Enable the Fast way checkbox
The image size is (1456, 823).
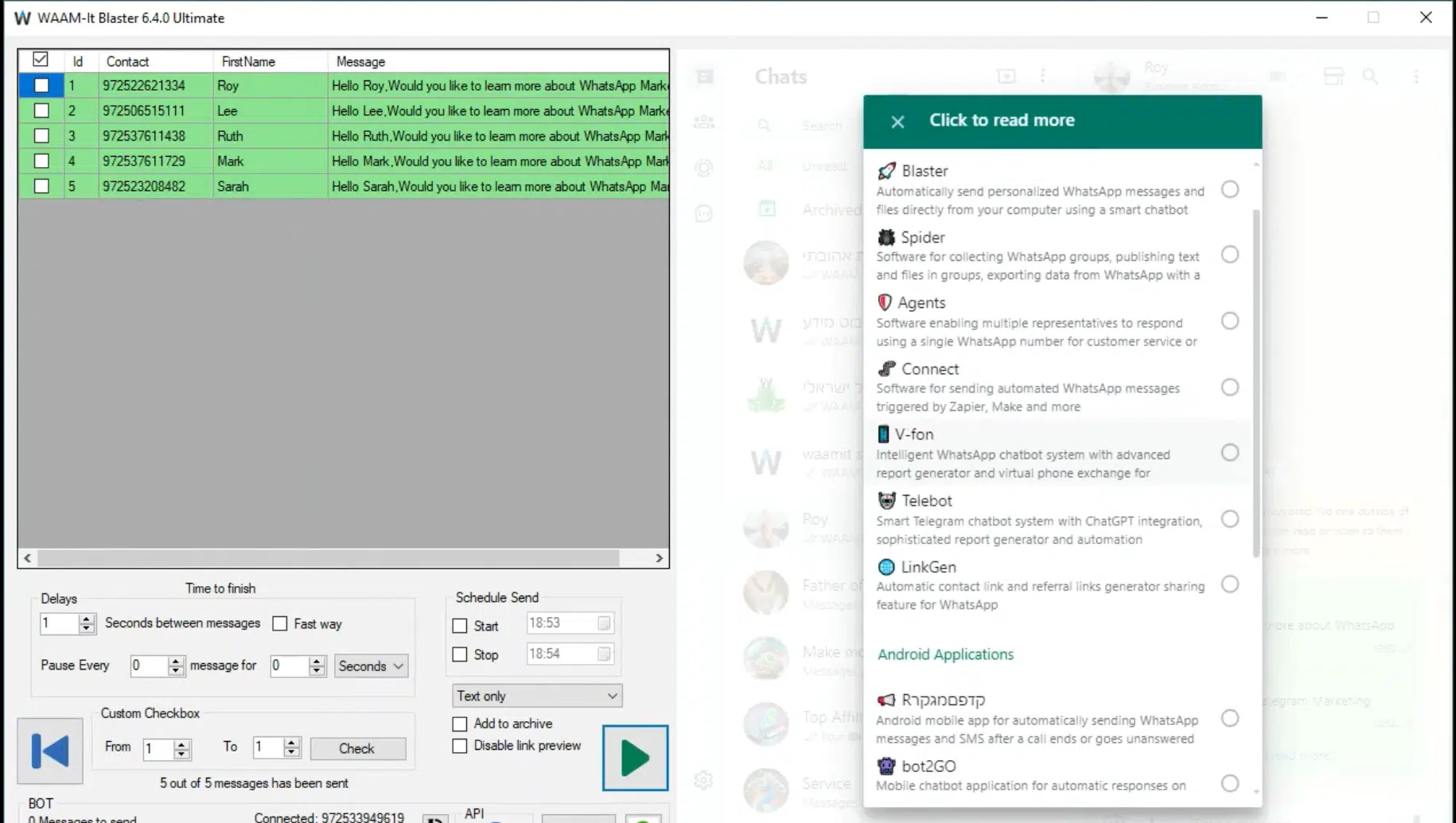[280, 623]
